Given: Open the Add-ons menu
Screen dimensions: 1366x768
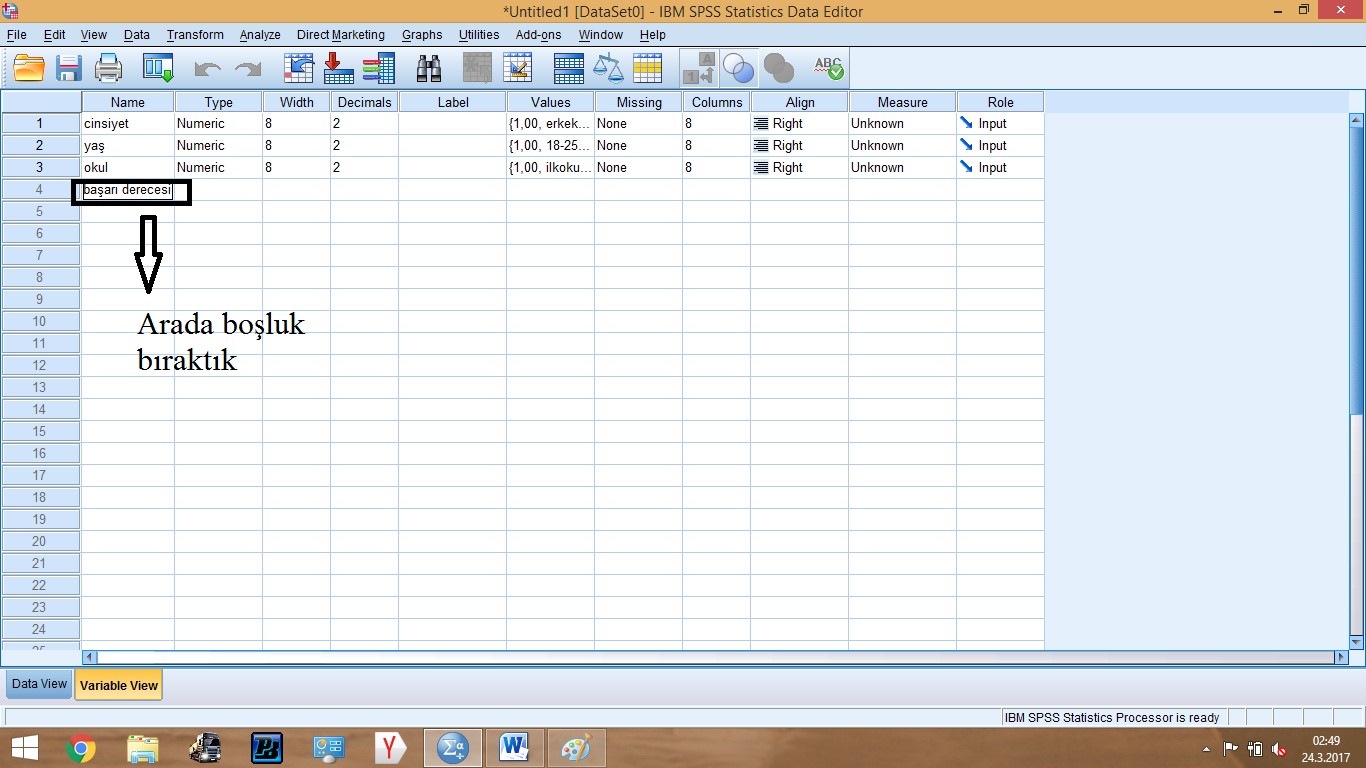Looking at the screenshot, I should click(539, 35).
